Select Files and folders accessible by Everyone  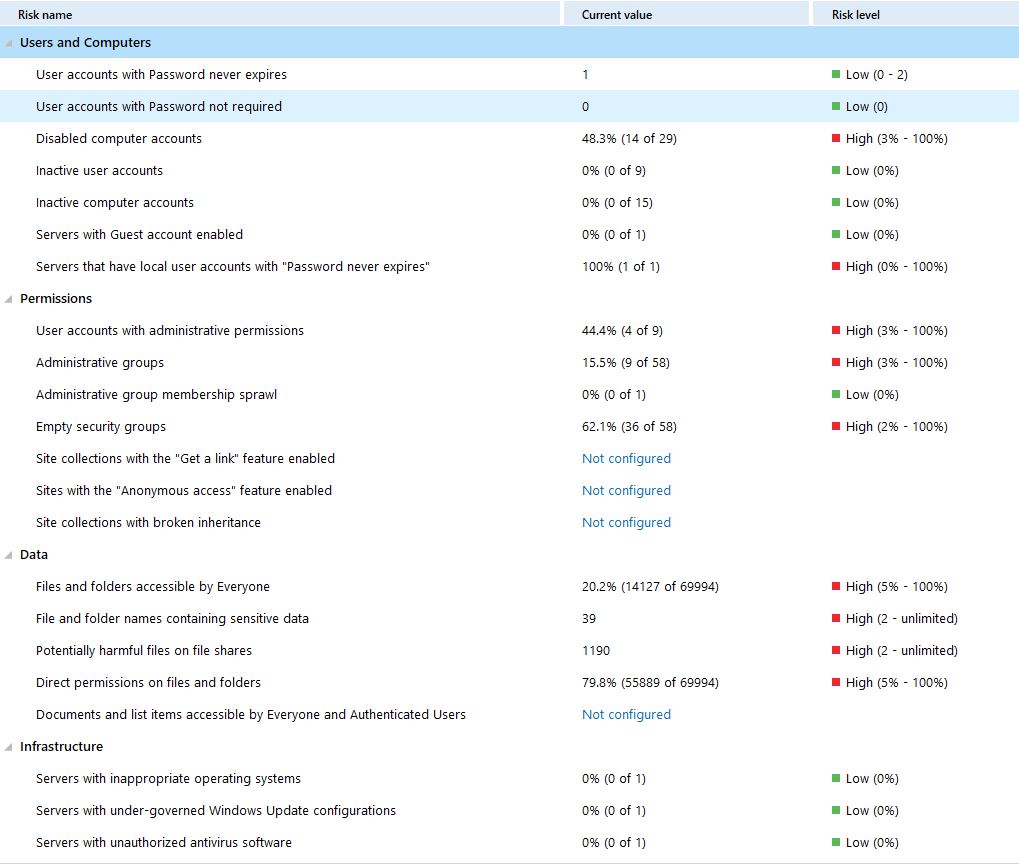coord(510,587)
